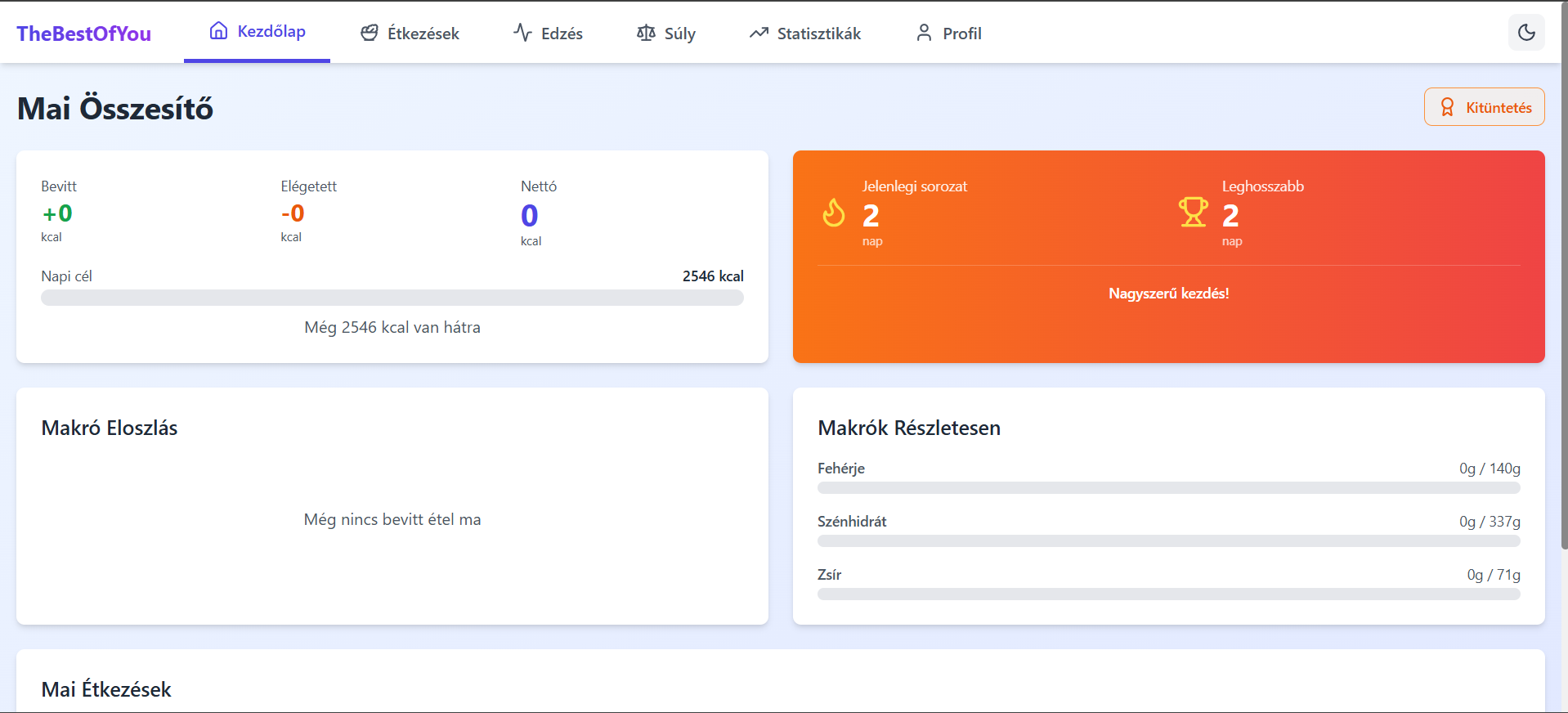Click the Zsír progress bar

click(x=1168, y=594)
